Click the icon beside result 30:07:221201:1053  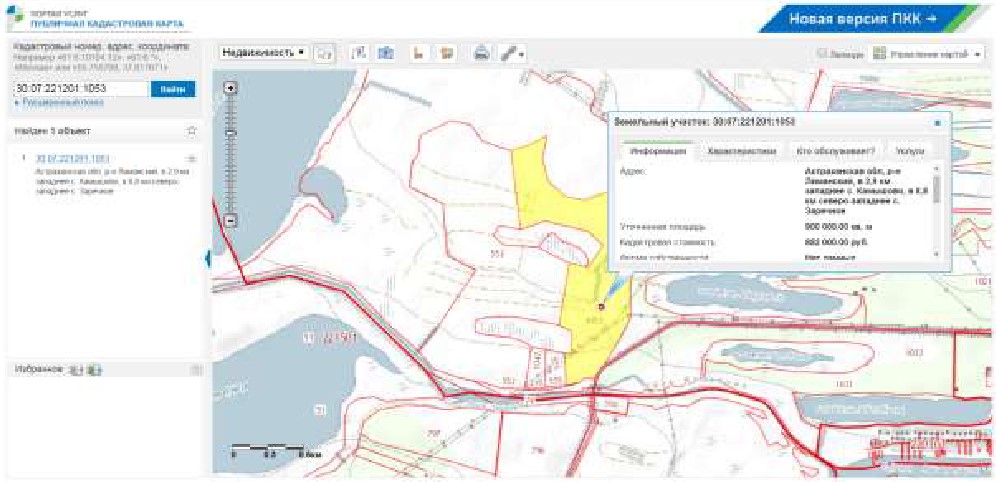pos(192,159)
